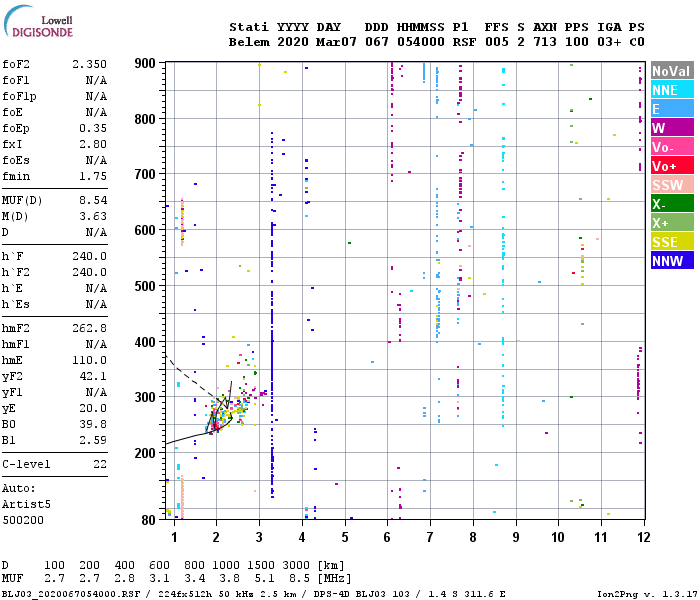Click the E light-blue legend swatch

pos(672,109)
